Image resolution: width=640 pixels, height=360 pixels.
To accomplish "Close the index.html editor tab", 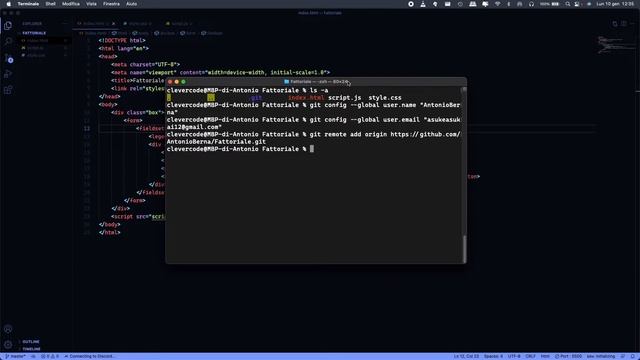I will point(113,24).
